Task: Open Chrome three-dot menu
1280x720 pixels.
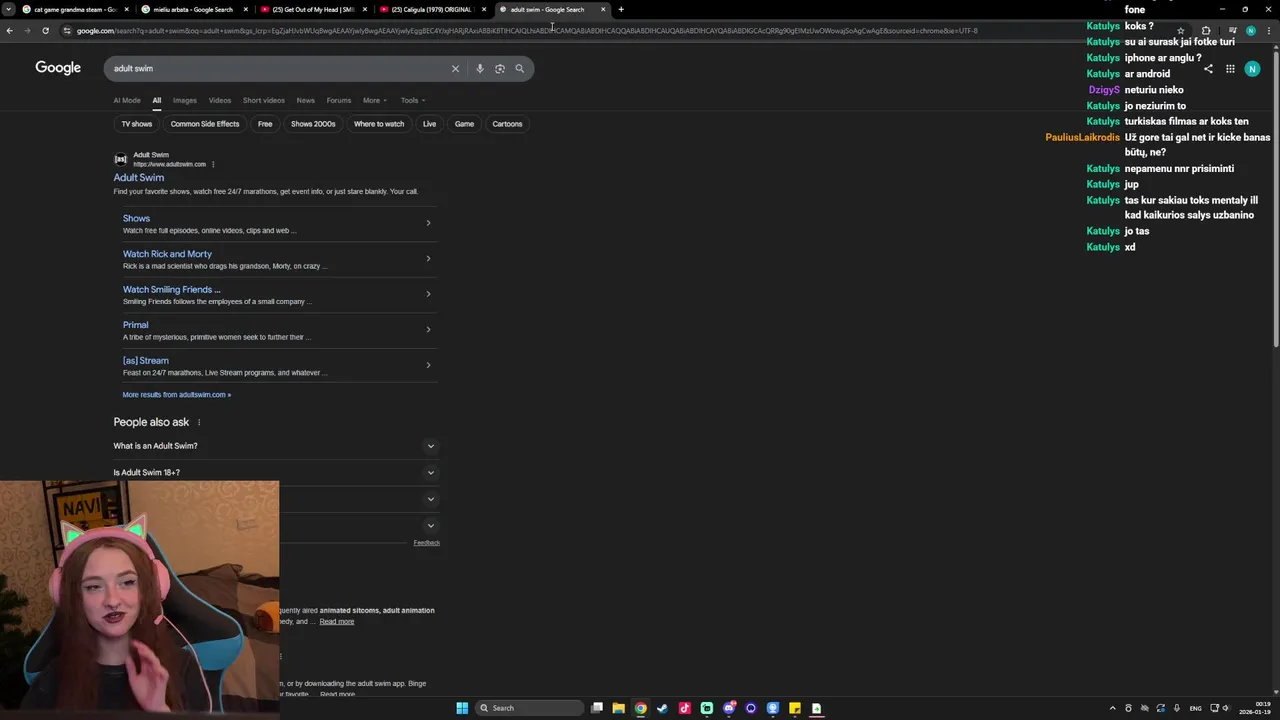Action: 1269,31
